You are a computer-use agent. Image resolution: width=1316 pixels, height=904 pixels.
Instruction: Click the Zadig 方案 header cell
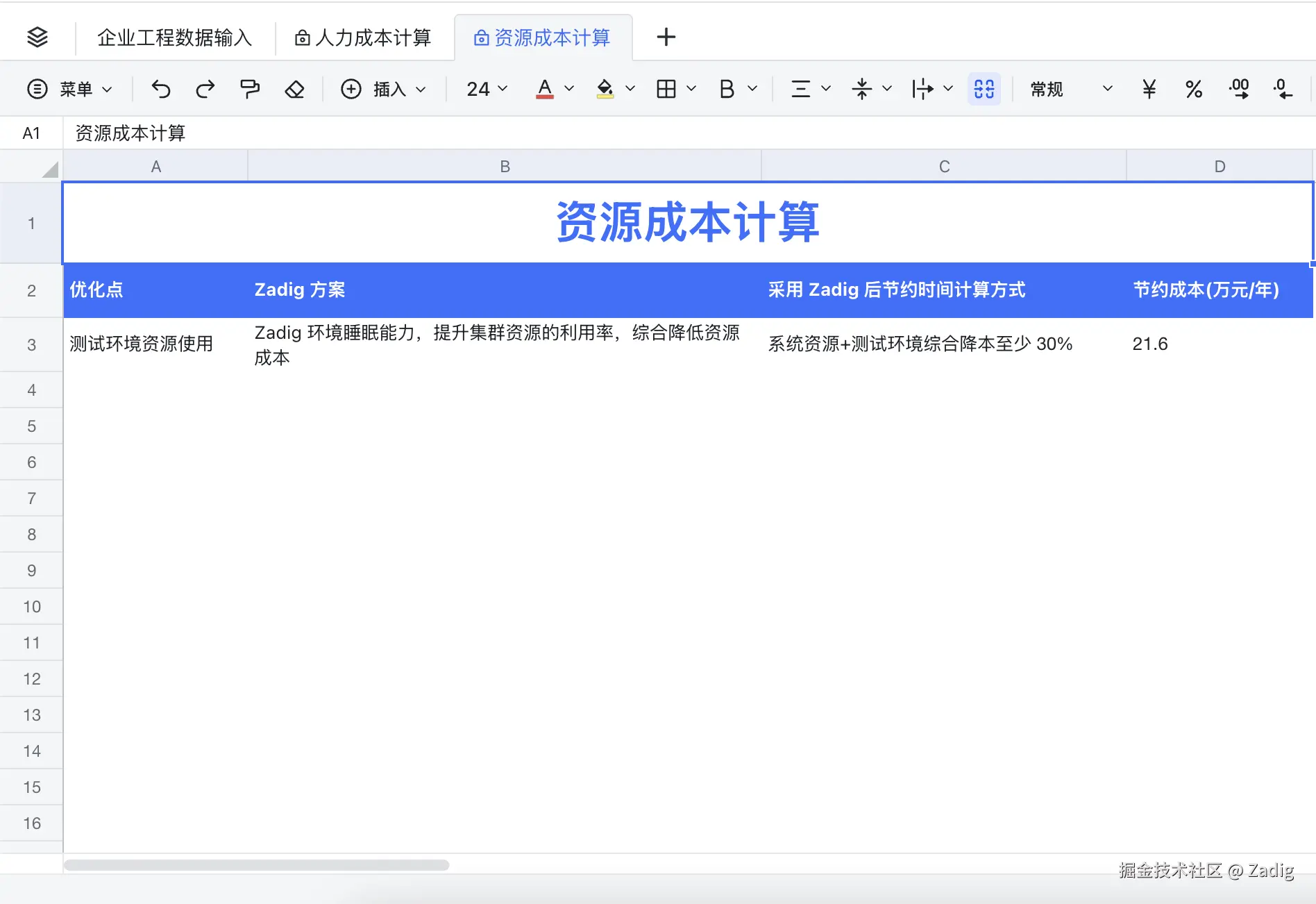[505, 290]
